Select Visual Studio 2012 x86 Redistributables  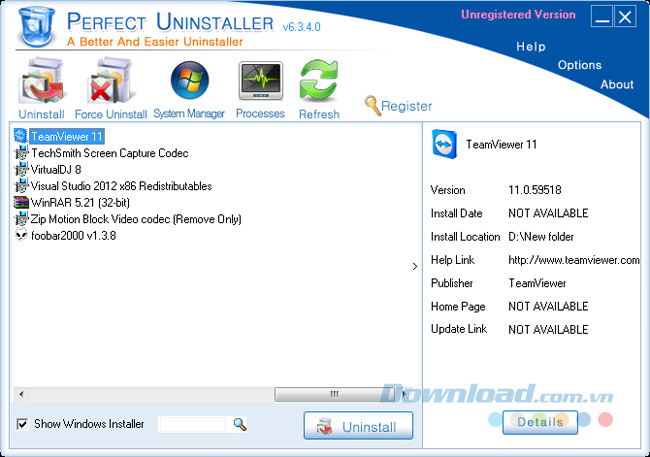(121, 186)
